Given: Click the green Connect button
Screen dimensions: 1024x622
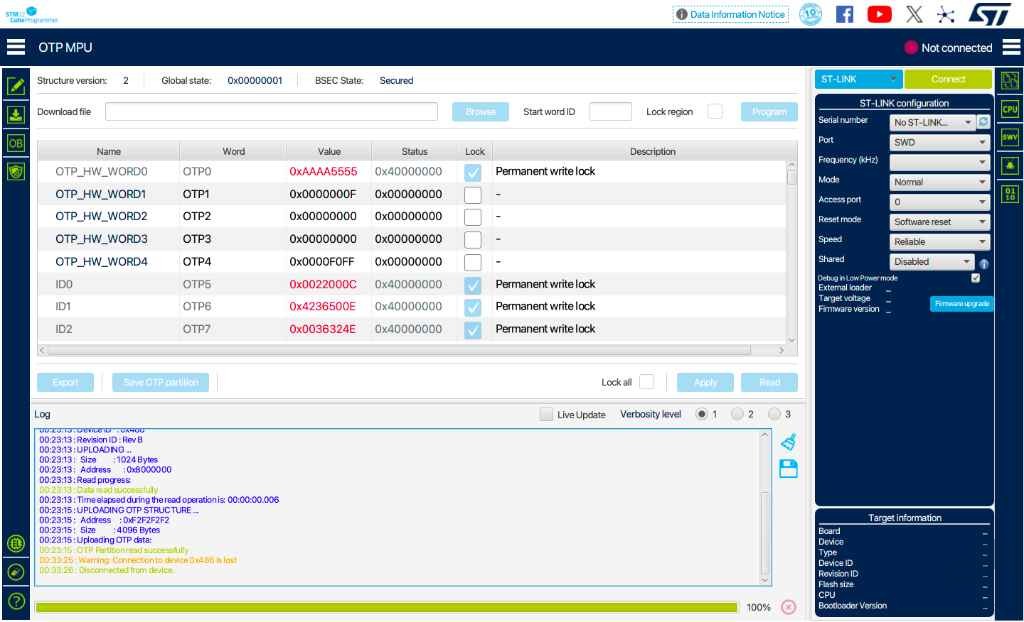Looking at the screenshot, I should 948,79.
